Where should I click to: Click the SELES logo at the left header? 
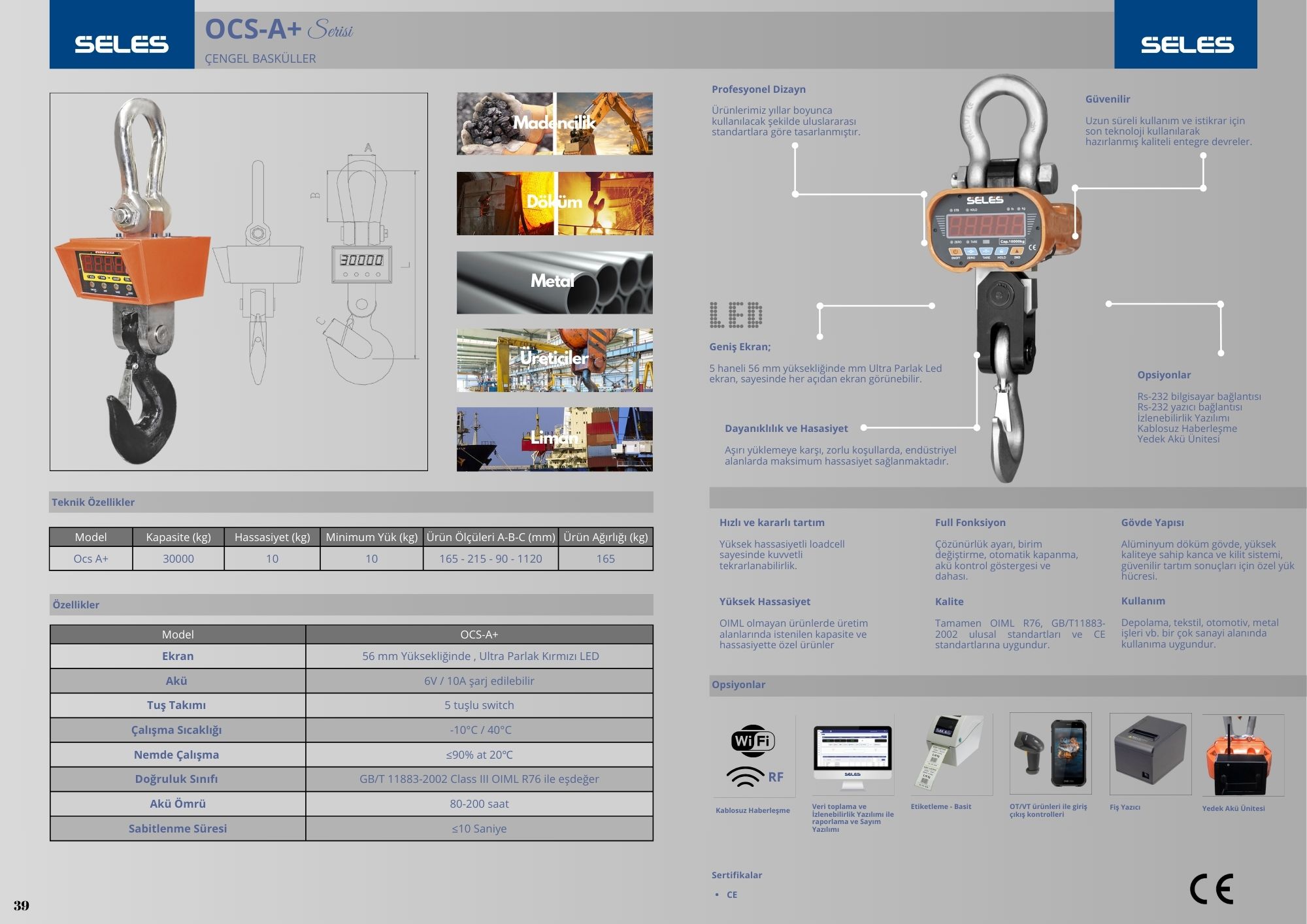(122, 44)
